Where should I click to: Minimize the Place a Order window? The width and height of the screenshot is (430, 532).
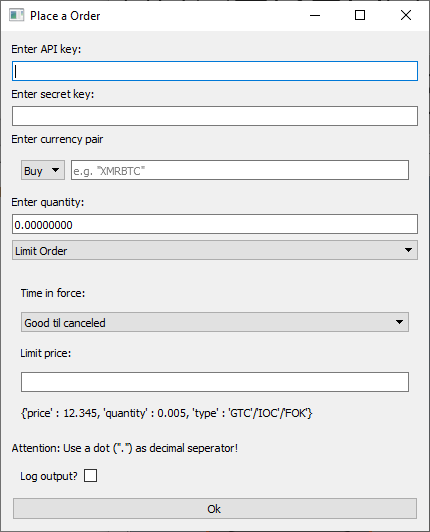315,15
